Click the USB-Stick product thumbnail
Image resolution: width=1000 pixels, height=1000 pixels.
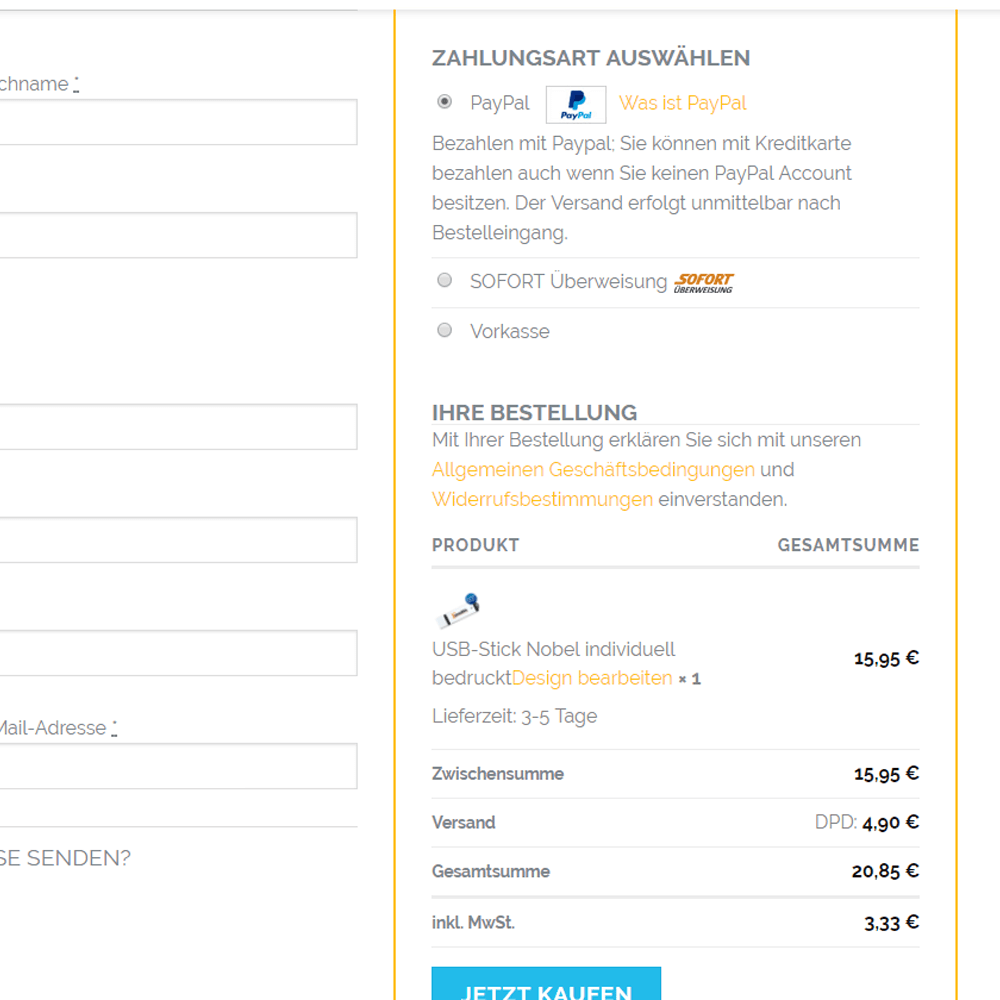(459, 607)
